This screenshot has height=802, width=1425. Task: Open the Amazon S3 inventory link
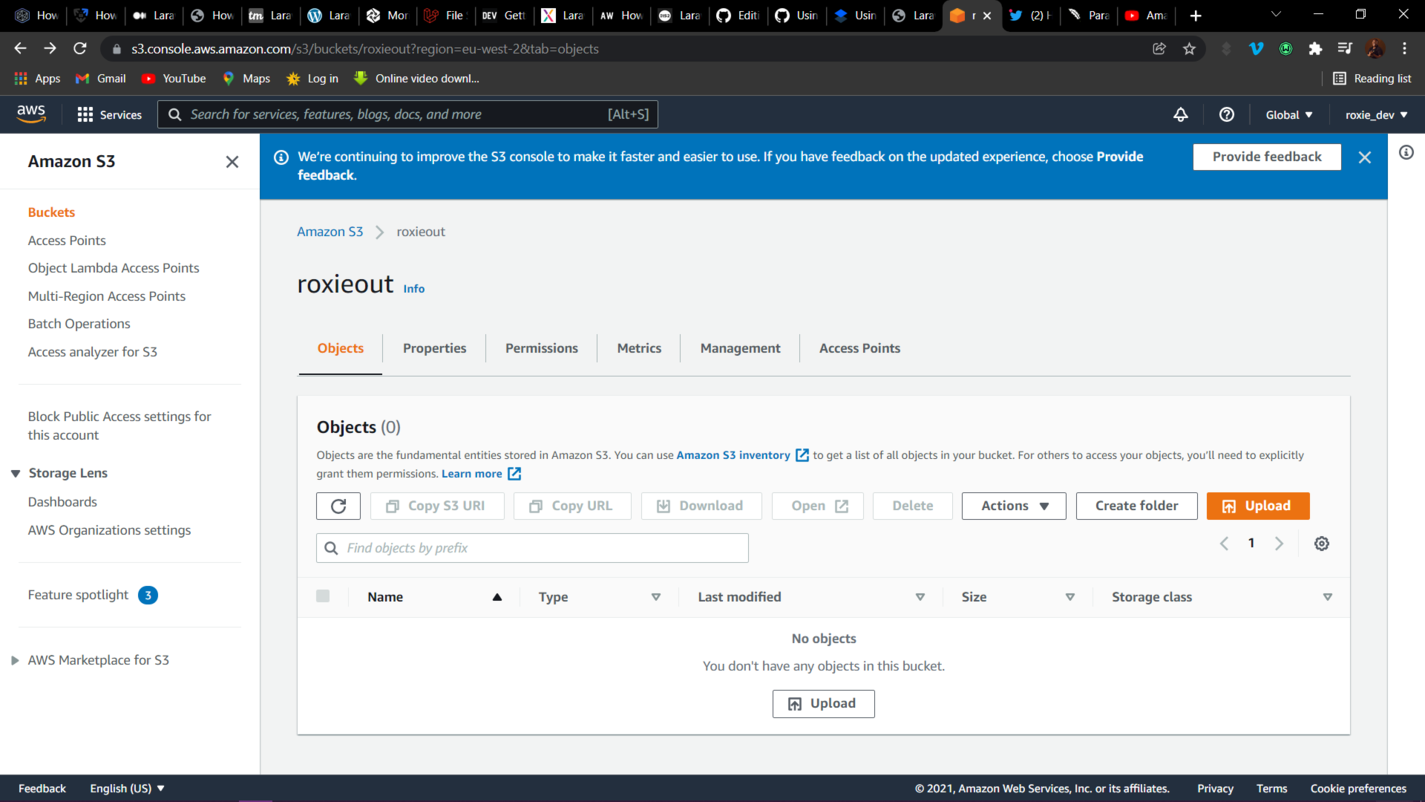(733, 455)
